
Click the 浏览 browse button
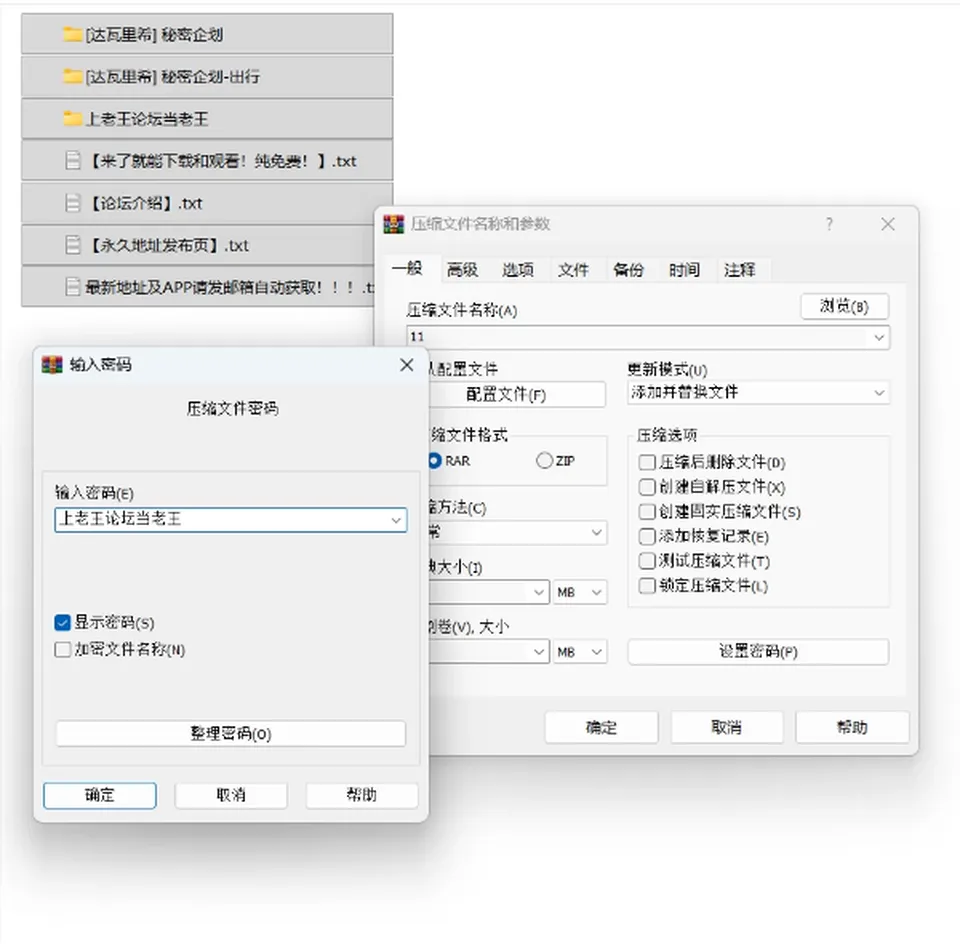click(x=844, y=306)
